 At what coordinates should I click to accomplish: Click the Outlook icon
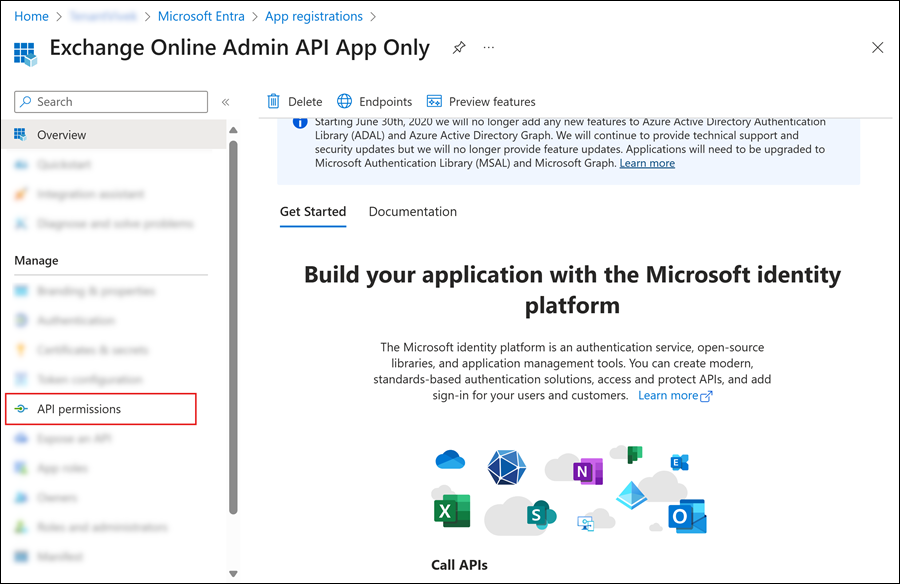click(x=687, y=516)
